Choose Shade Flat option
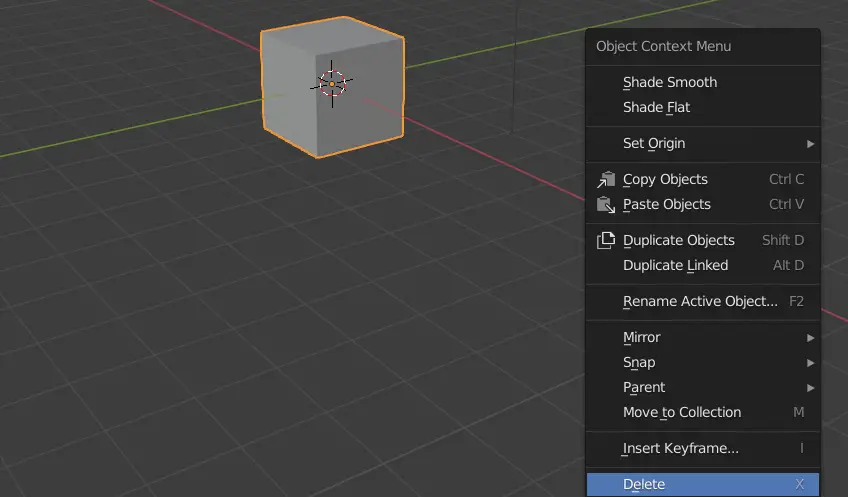The height and width of the screenshot is (497, 848). click(x=703, y=107)
